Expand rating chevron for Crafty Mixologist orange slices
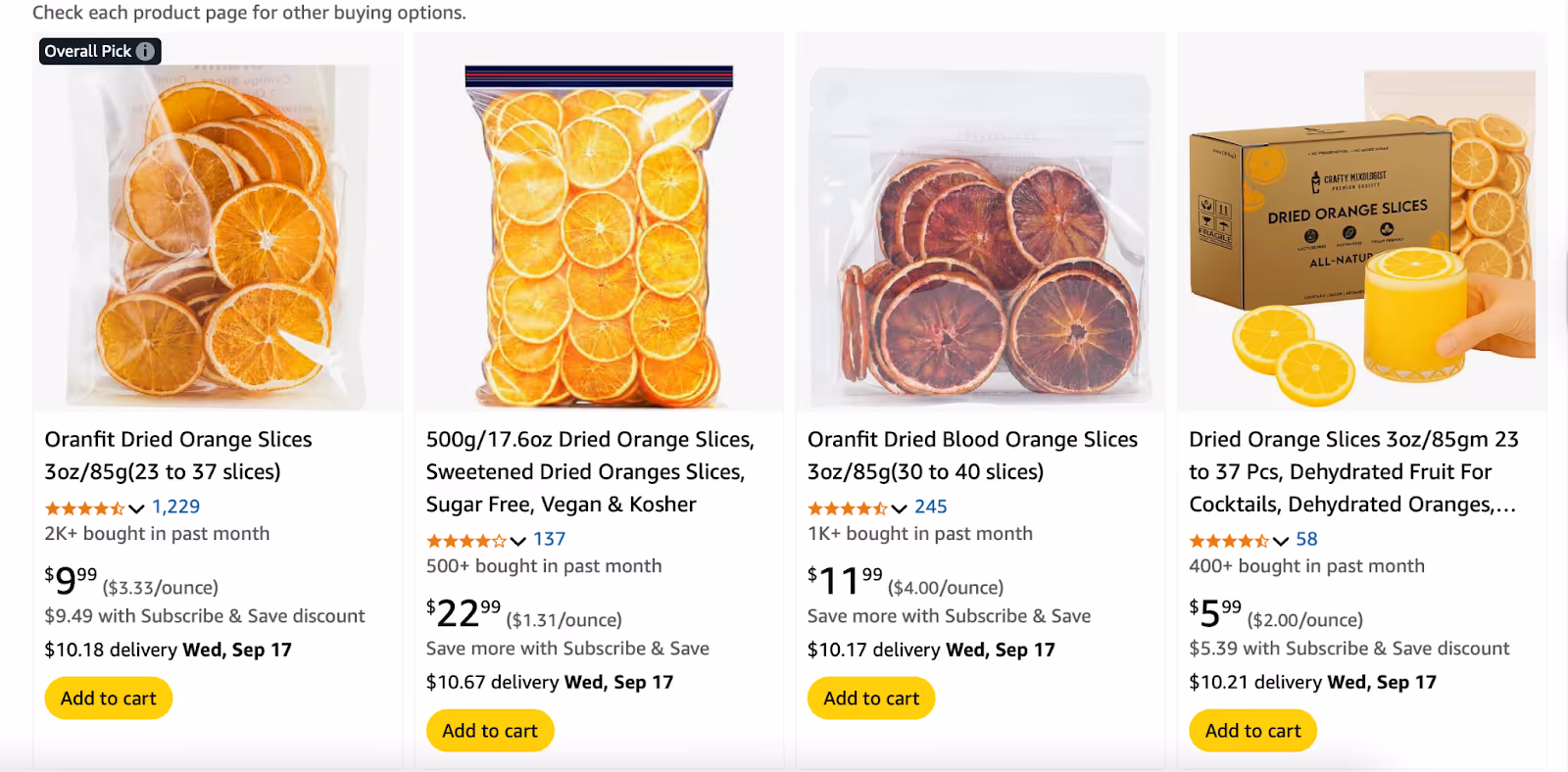The width and height of the screenshot is (1568, 772). tap(1280, 540)
